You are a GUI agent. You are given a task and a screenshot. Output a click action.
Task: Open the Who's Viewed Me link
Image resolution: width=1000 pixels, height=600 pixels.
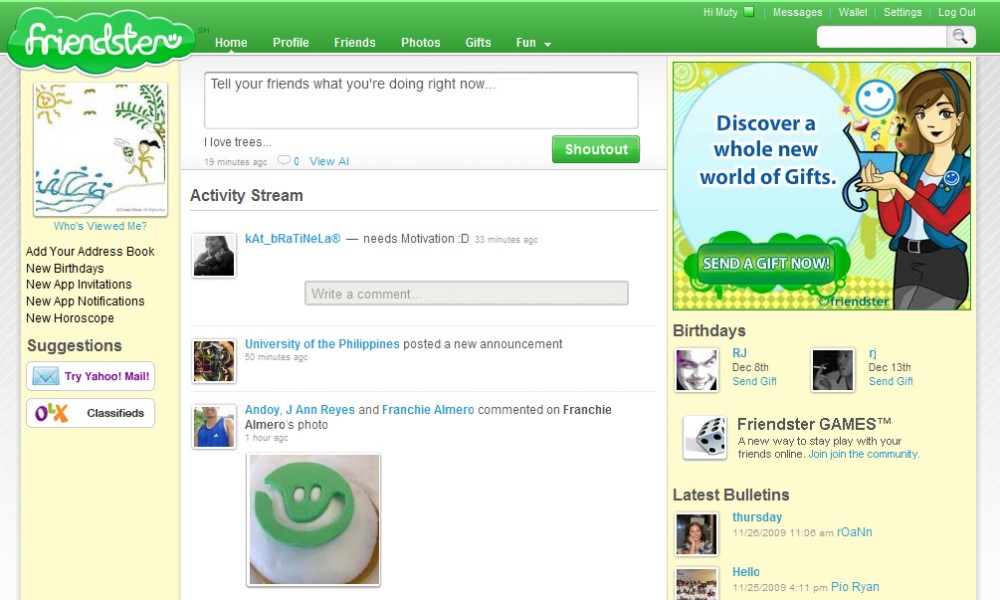[100, 226]
